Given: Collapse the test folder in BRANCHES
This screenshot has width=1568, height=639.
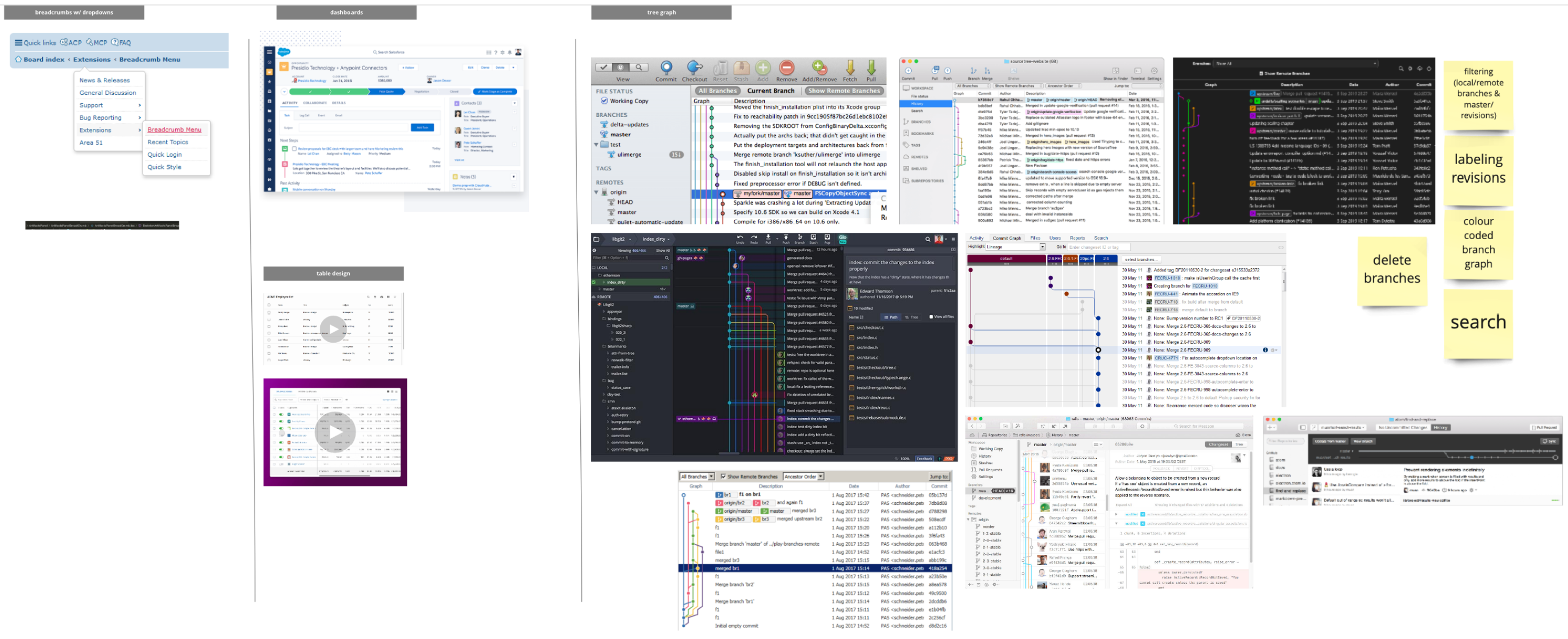Looking at the screenshot, I should point(596,145).
